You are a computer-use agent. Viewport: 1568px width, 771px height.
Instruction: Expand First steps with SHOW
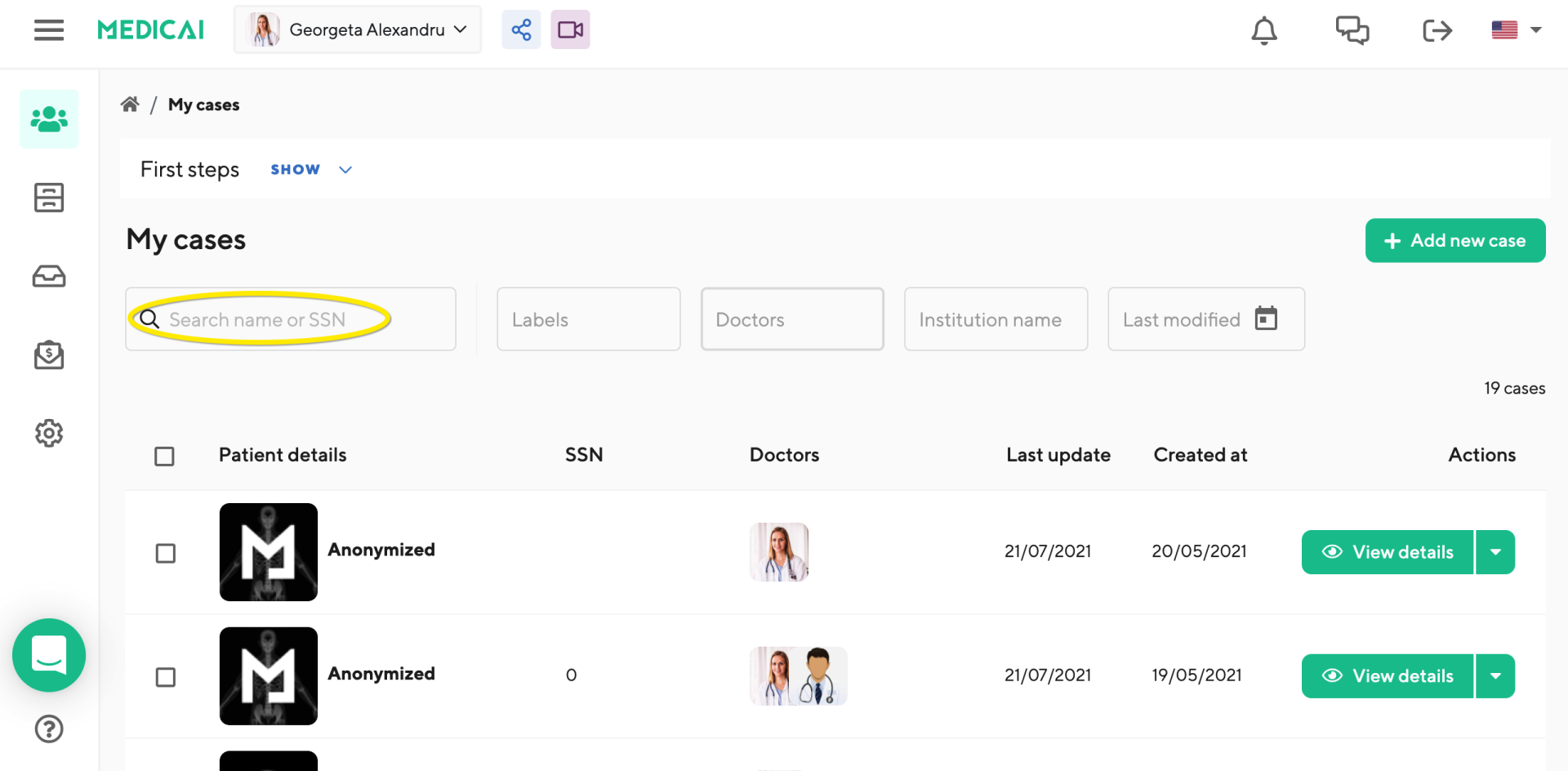click(x=310, y=170)
